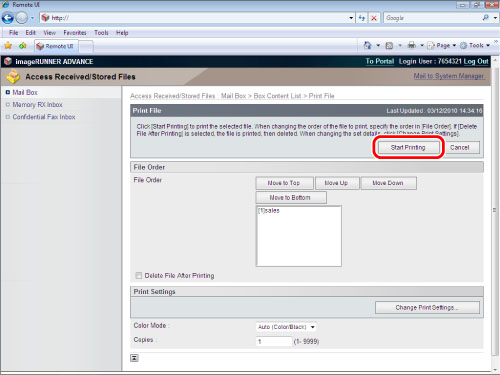Open the Page menu dropdown
The image size is (500, 375).
[x=442, y=45]
